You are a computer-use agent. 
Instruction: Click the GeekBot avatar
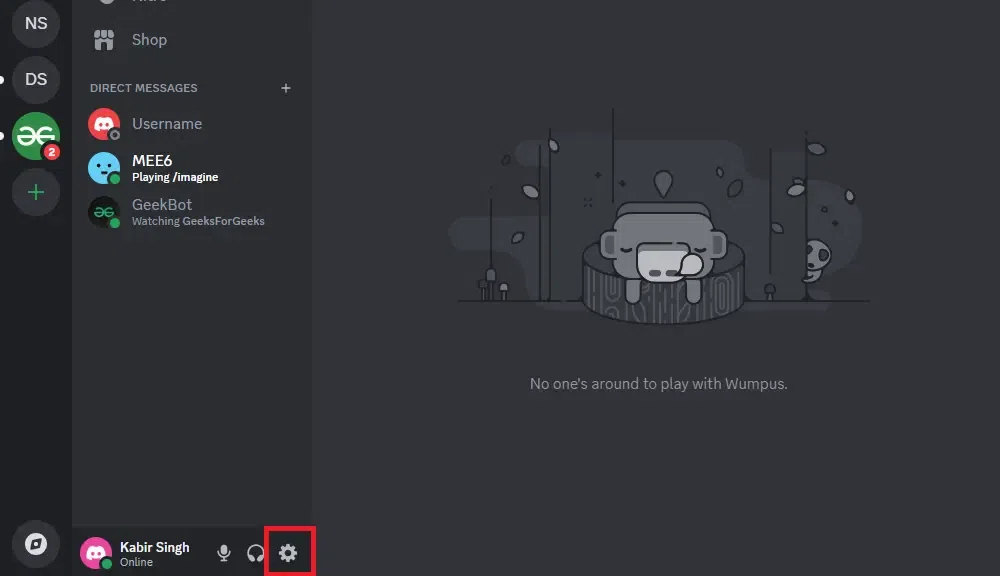point(104,212)
